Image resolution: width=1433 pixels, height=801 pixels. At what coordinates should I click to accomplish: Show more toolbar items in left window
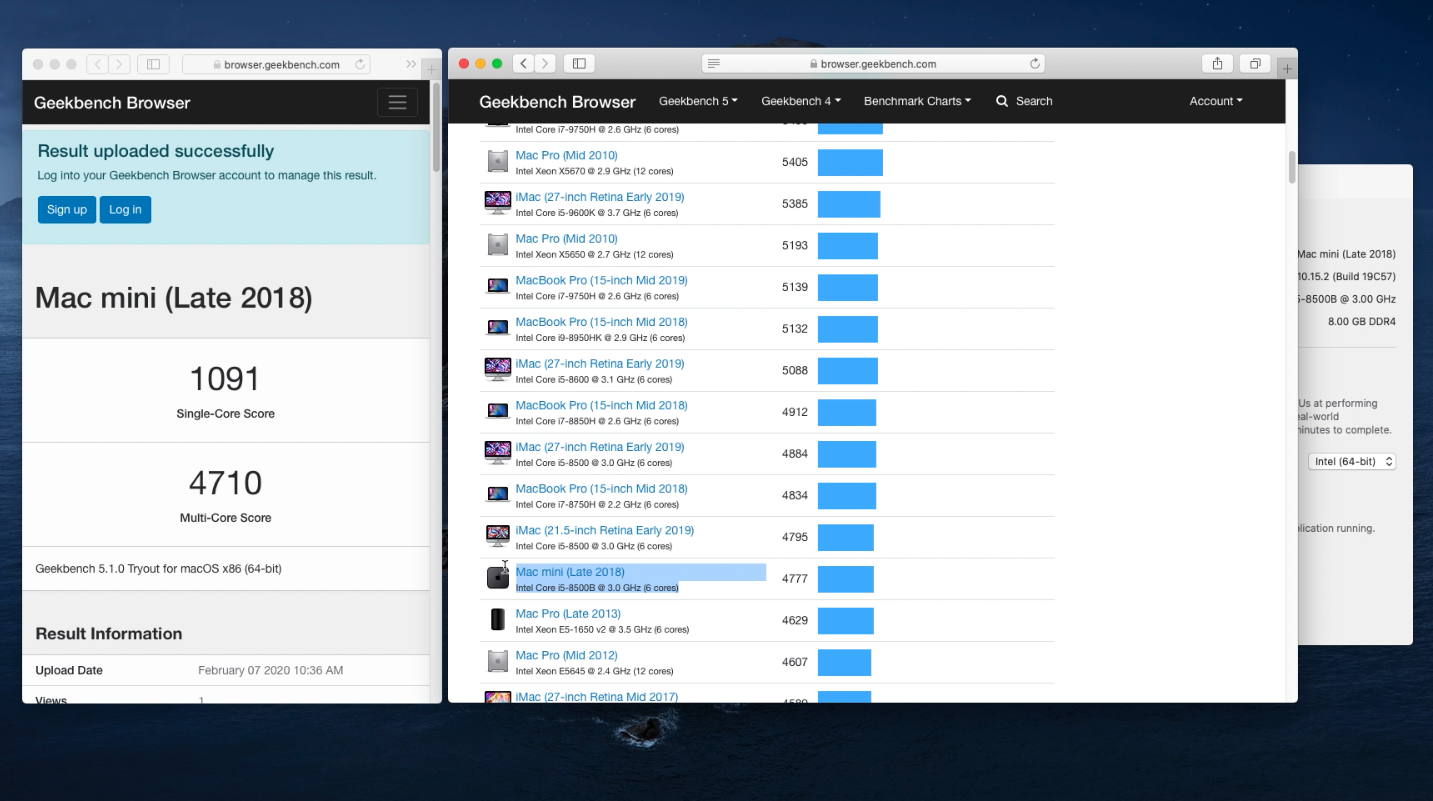coord(411,64)
